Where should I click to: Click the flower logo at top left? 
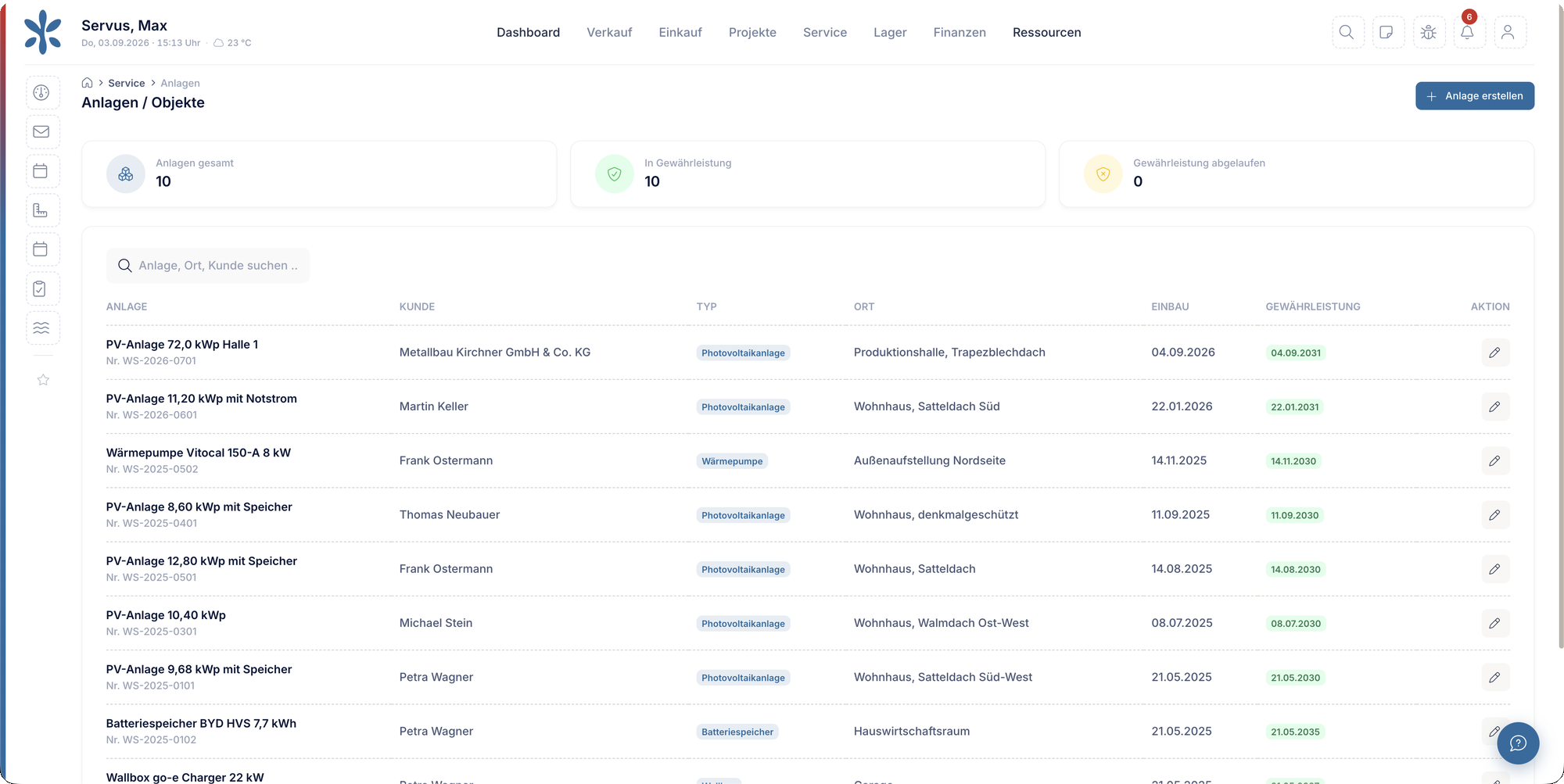point(43,32)
